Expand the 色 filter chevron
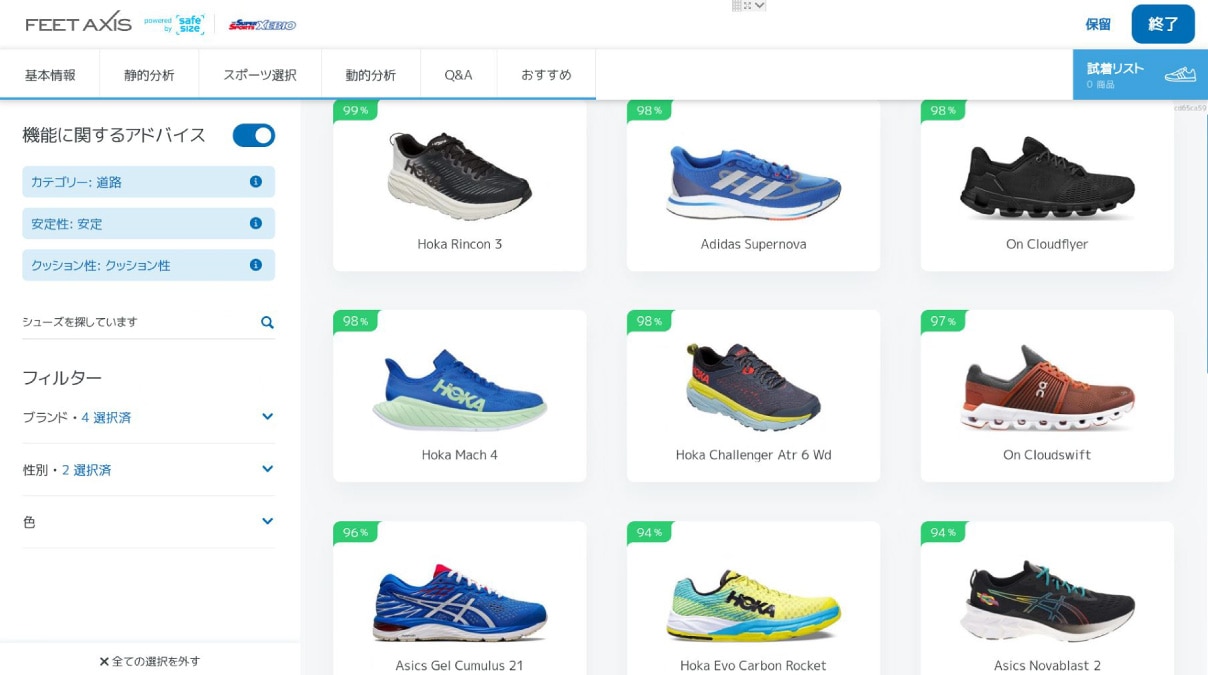The width and height of the screenshot is (1208, 675). point(267,520)
